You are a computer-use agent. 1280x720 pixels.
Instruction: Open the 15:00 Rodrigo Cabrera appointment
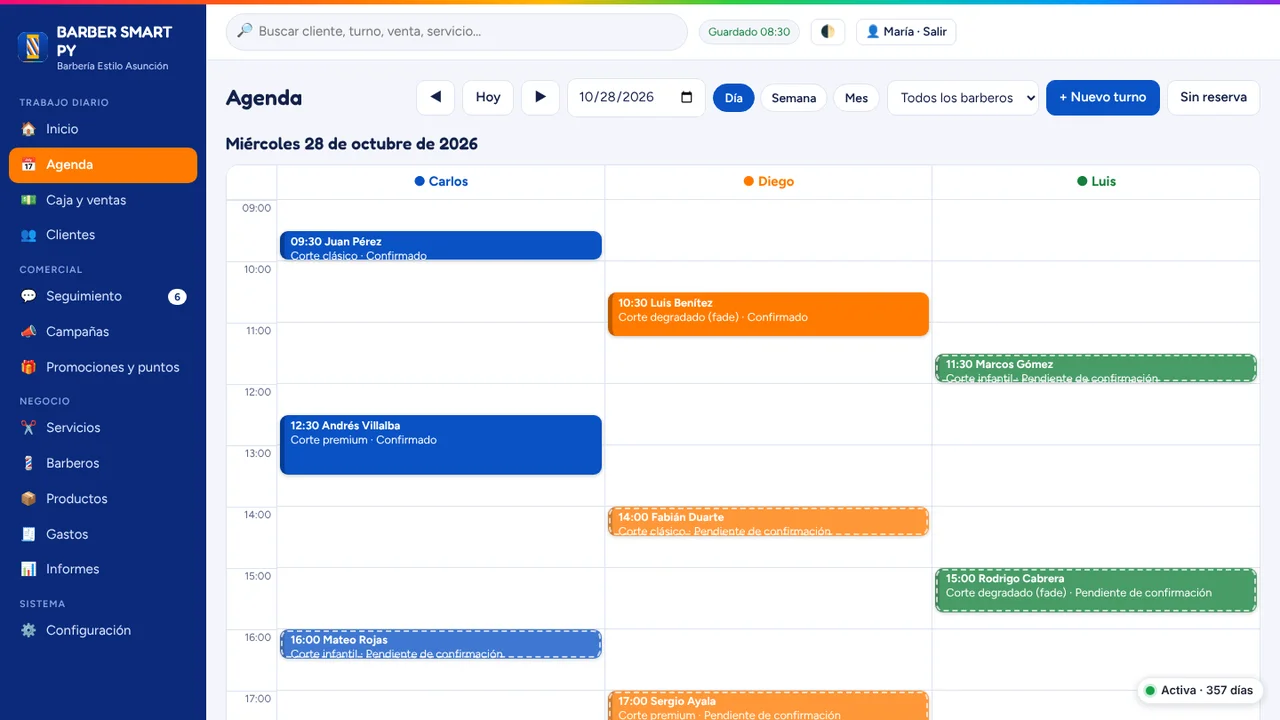[1096, 590]
